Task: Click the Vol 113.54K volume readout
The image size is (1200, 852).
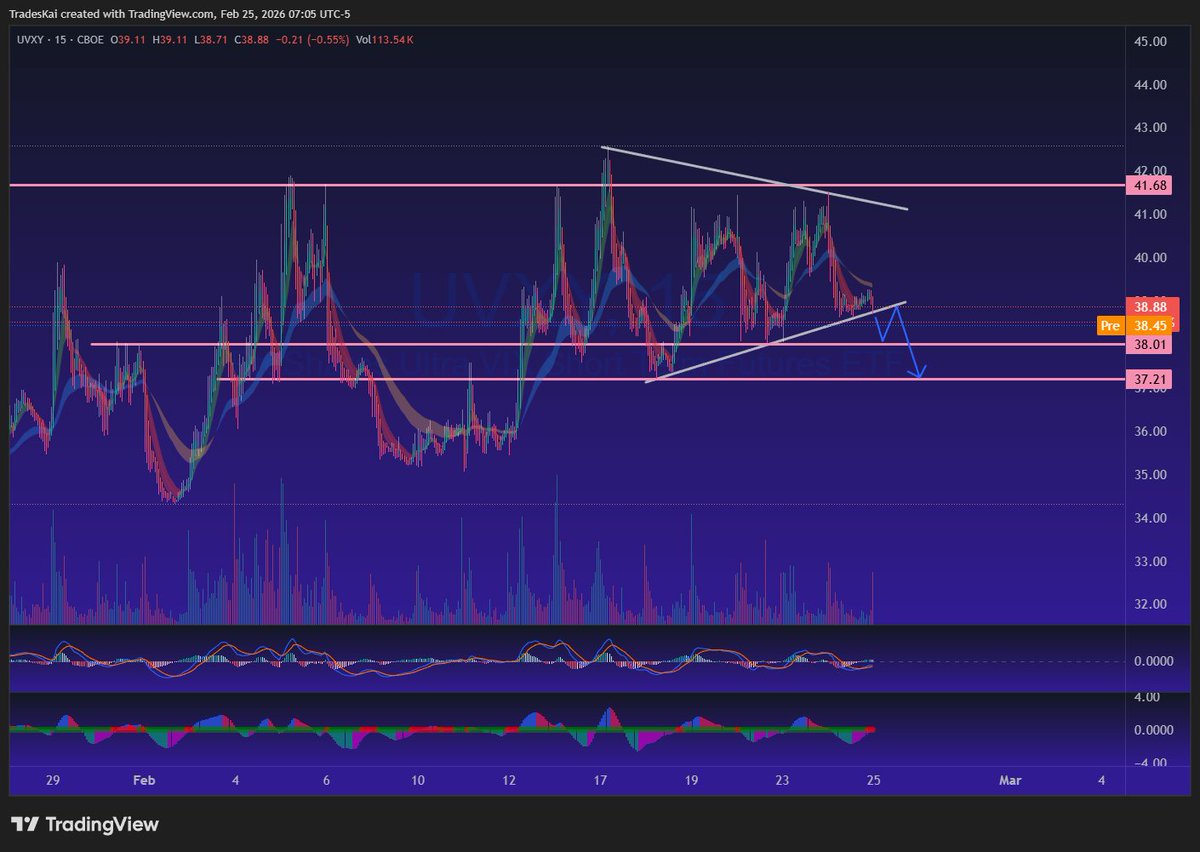Action: pos(385,40)
